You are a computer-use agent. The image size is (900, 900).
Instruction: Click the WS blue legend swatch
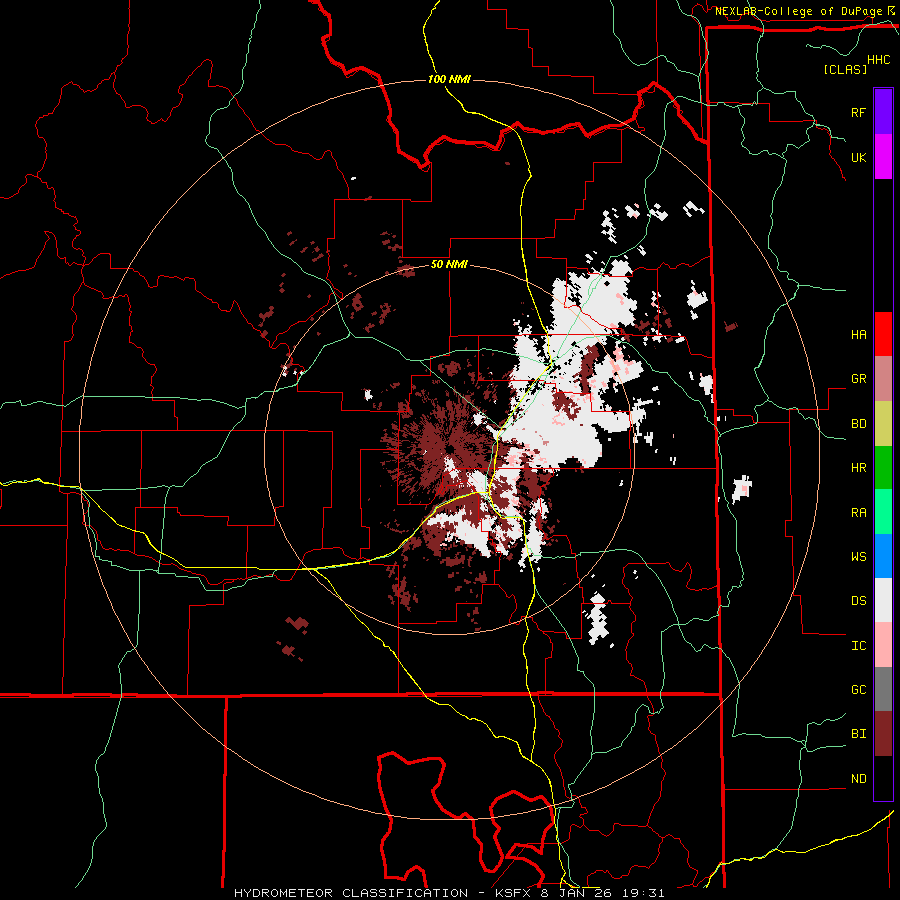(x=883, y=556)
